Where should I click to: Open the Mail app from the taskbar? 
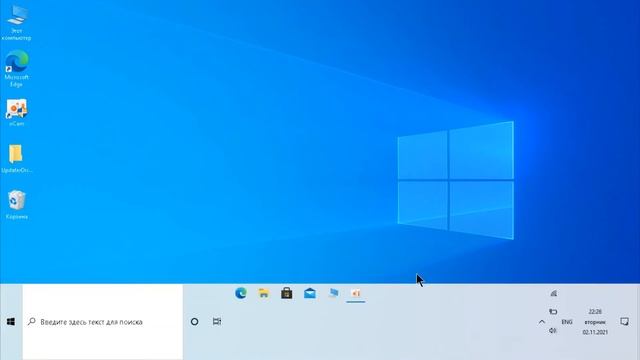pos(310,293)
